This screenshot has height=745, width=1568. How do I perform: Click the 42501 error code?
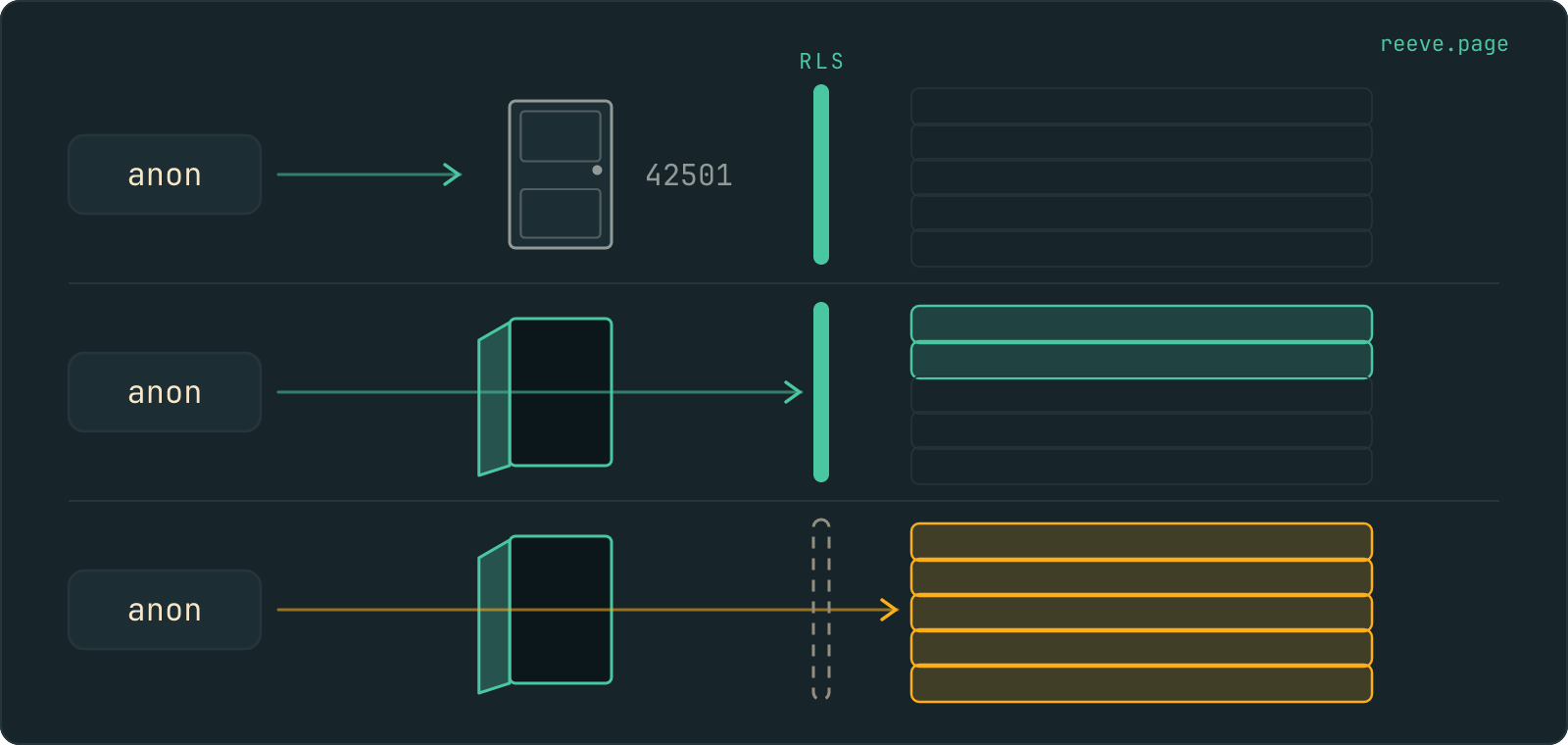coord(689,175)
